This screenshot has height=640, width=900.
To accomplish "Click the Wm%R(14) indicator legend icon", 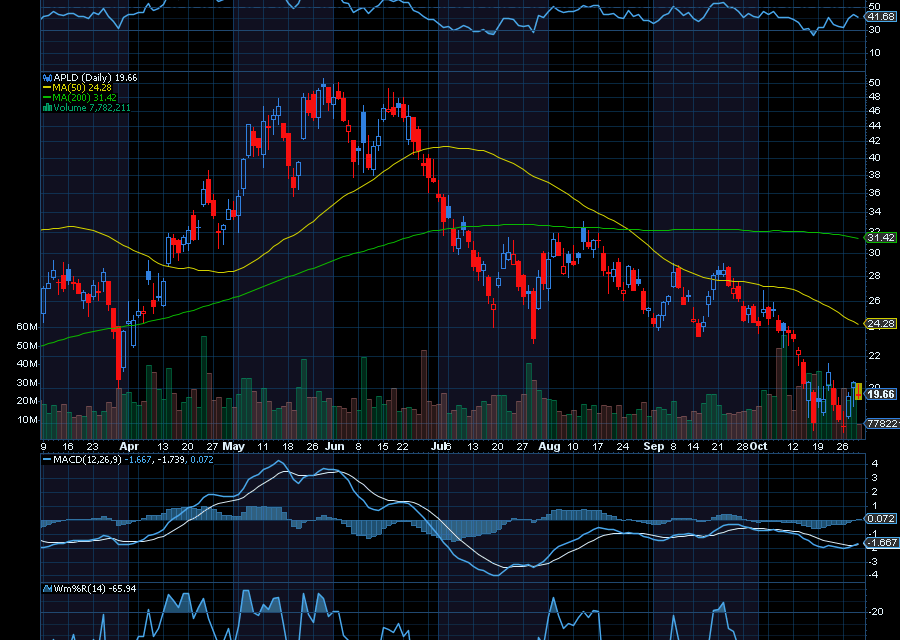I will coord(48,588).
